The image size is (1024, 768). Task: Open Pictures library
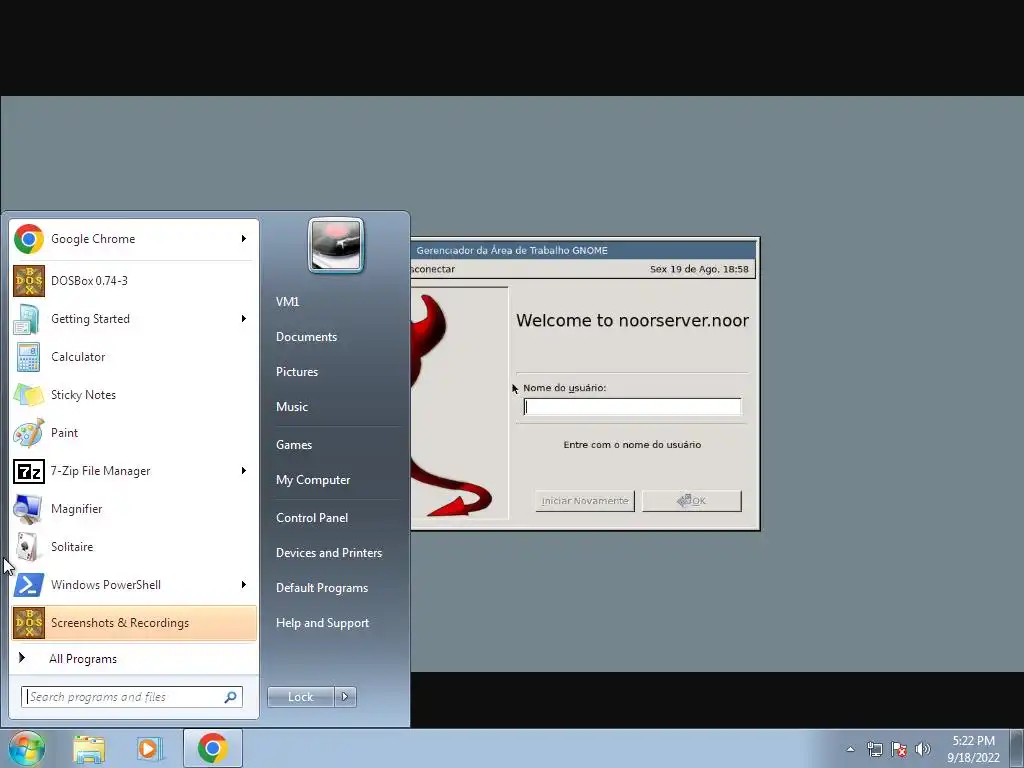[296, 372]
